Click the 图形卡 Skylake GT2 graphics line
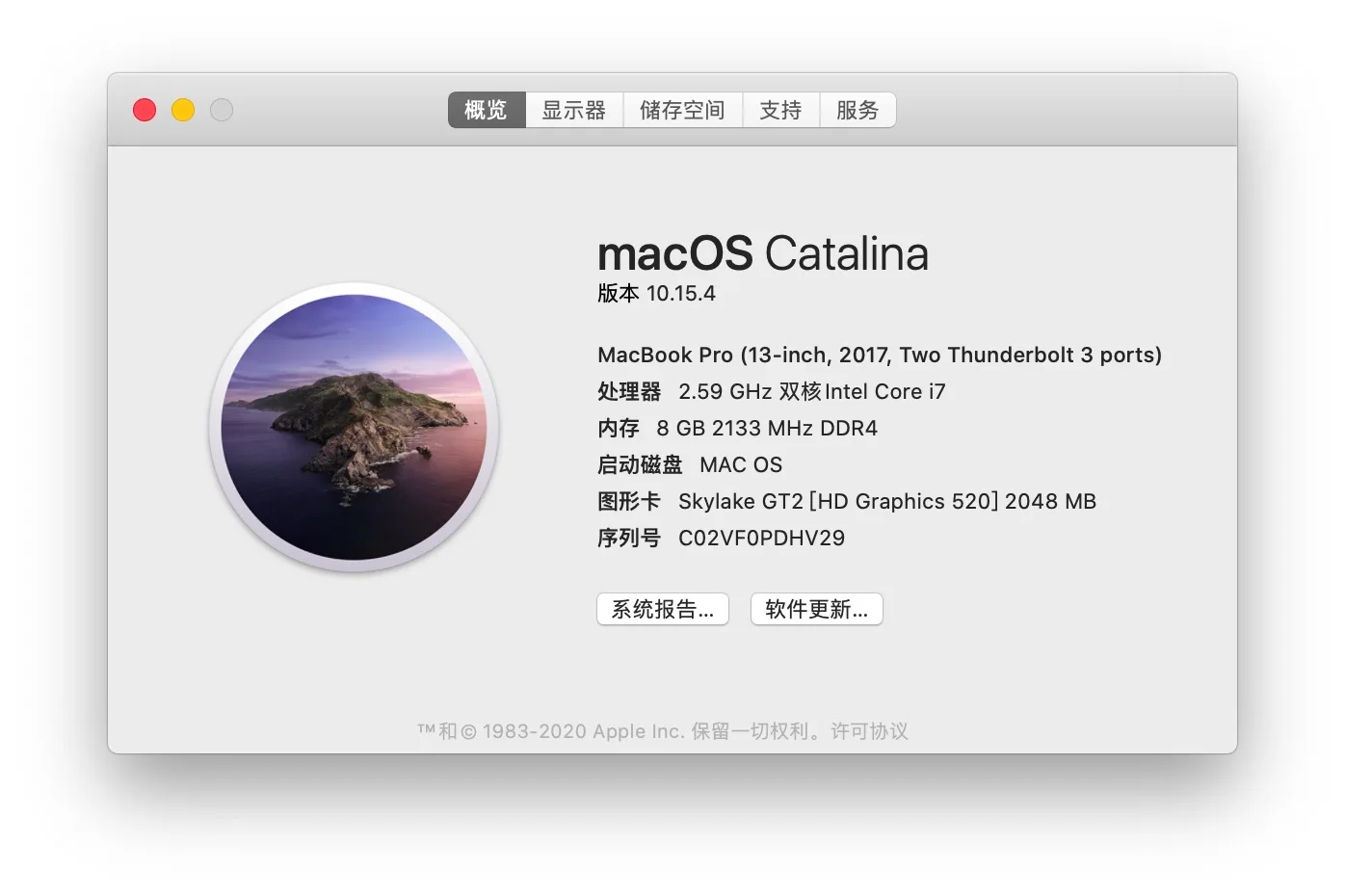Viewport: 1345px width, 896px height. [847, 501]
